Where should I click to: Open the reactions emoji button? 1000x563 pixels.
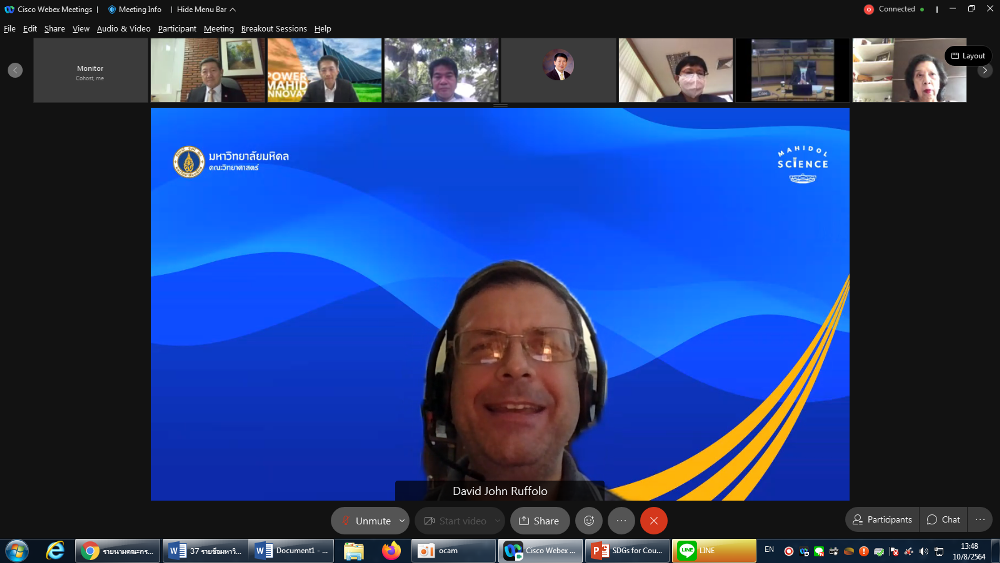click(x=588, y=520)
